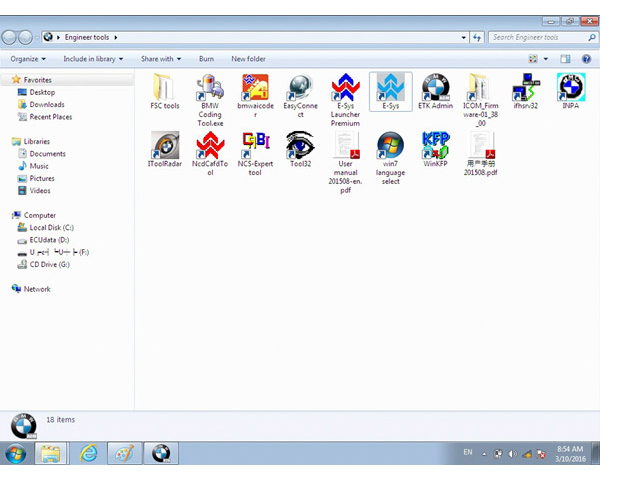Select the ETK Admin shortcut
This screenshot has height=484, width=623.
[435, 92]
